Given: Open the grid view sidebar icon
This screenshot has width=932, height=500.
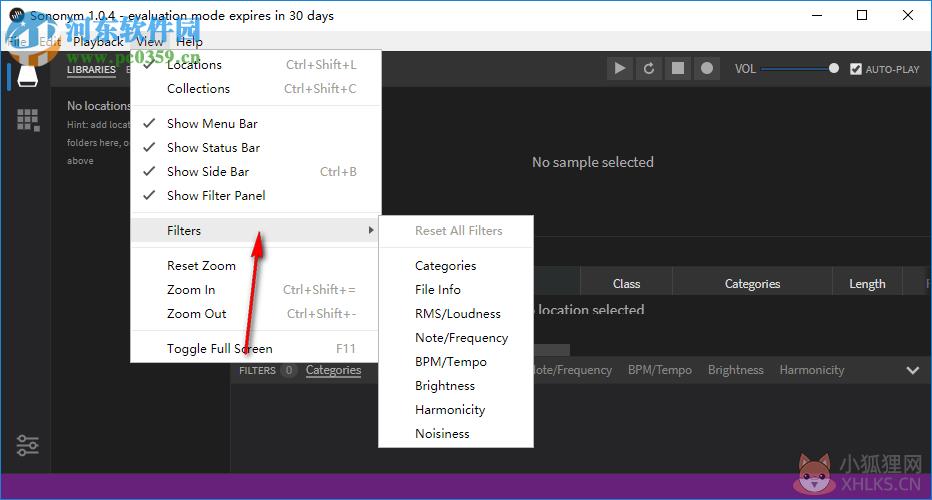Looking at the screenshot, I should (x=28, y=120).
